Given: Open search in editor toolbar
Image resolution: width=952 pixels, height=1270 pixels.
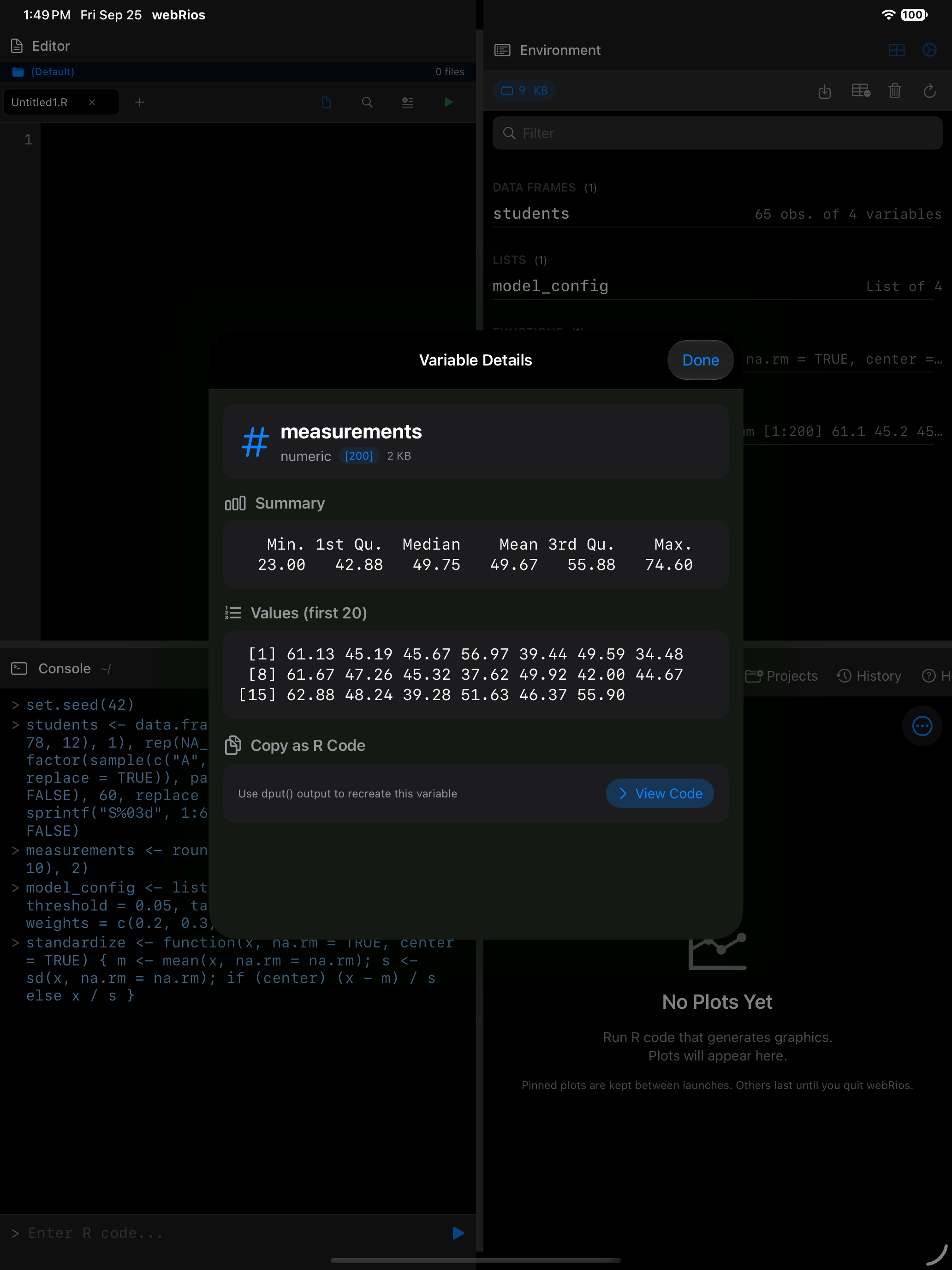Looking at the screenshot, I should 367,102.
